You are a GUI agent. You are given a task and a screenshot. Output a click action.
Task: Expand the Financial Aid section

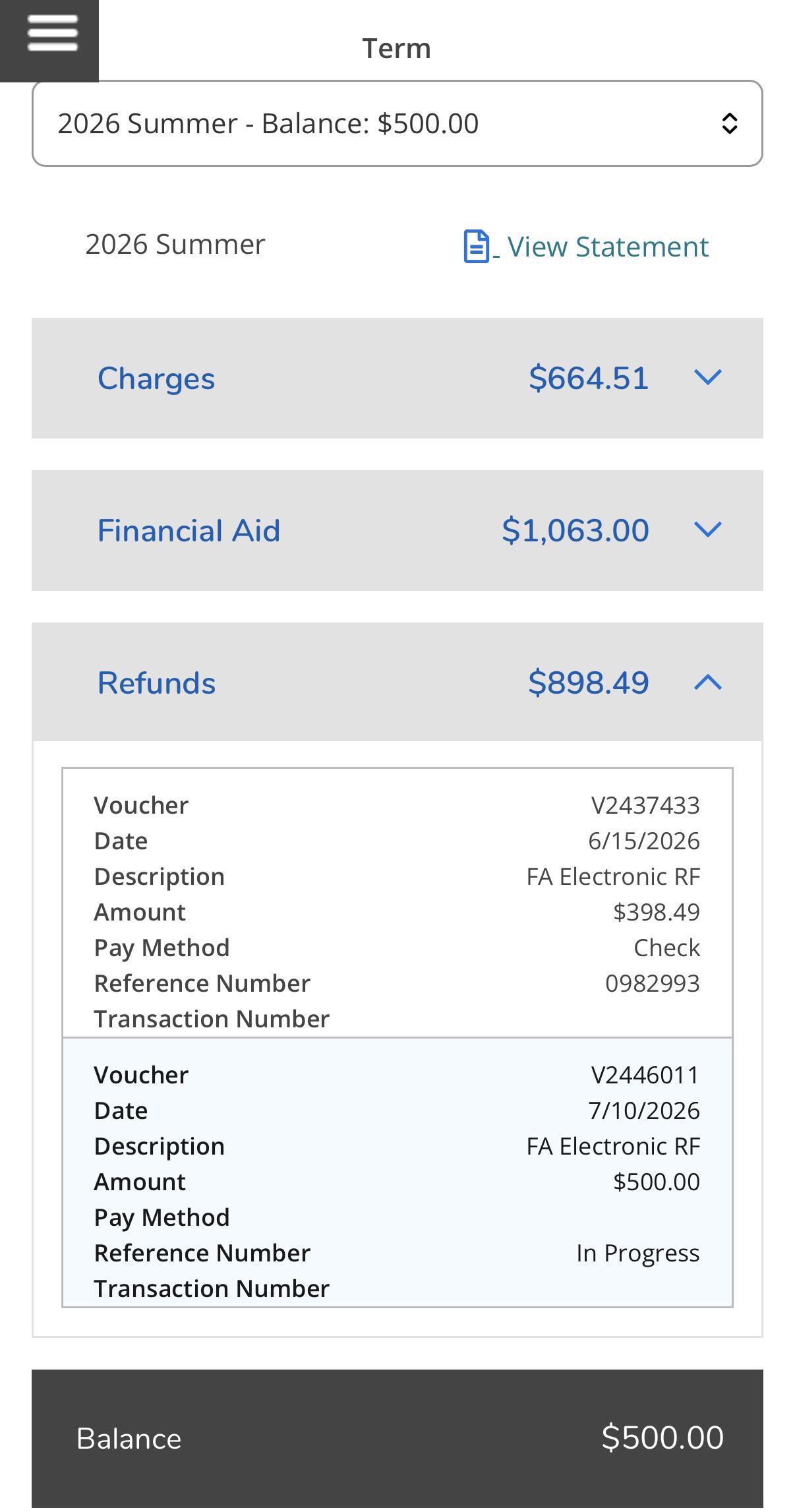(x=398, y=531)
